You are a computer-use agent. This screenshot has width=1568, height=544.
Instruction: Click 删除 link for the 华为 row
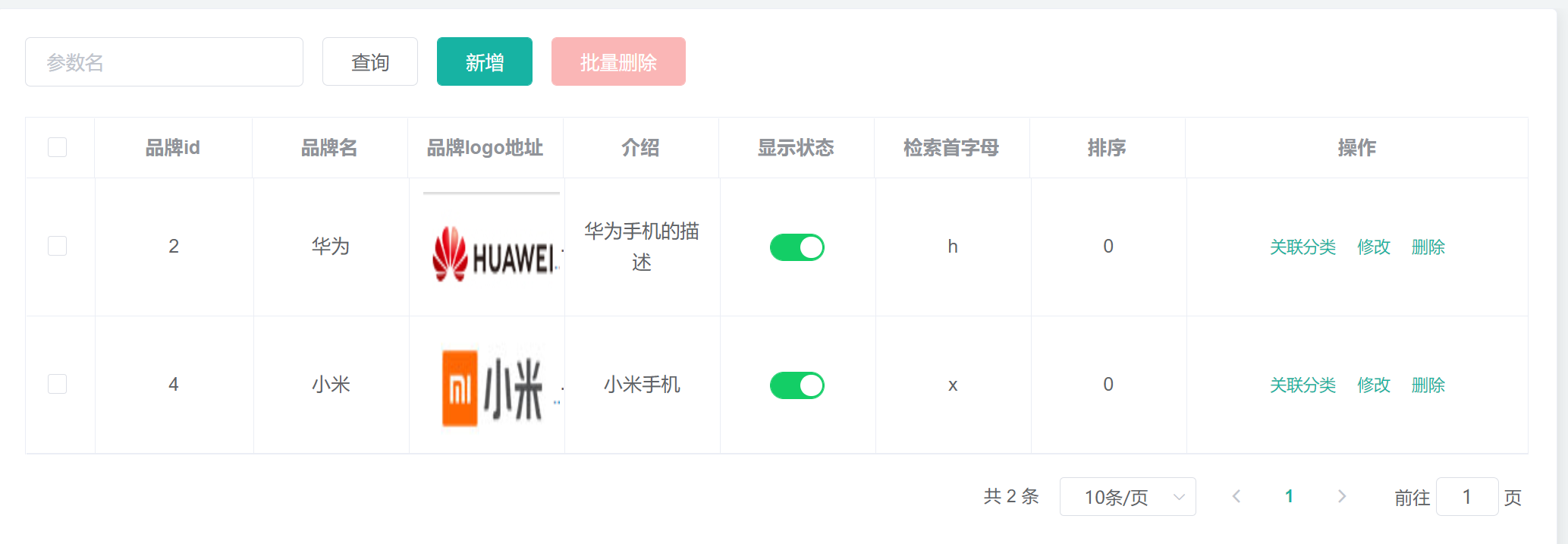point(1428,247)
